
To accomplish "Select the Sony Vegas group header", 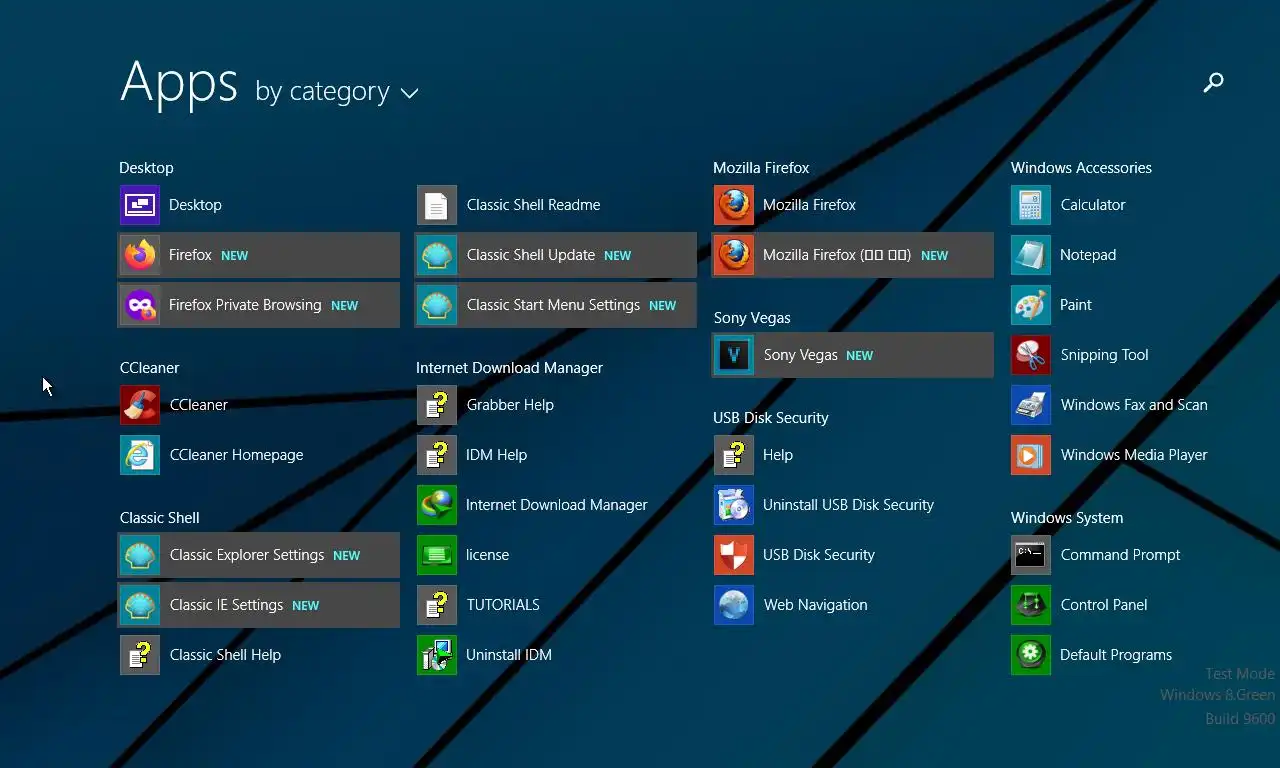I will [x=752, y=318].
